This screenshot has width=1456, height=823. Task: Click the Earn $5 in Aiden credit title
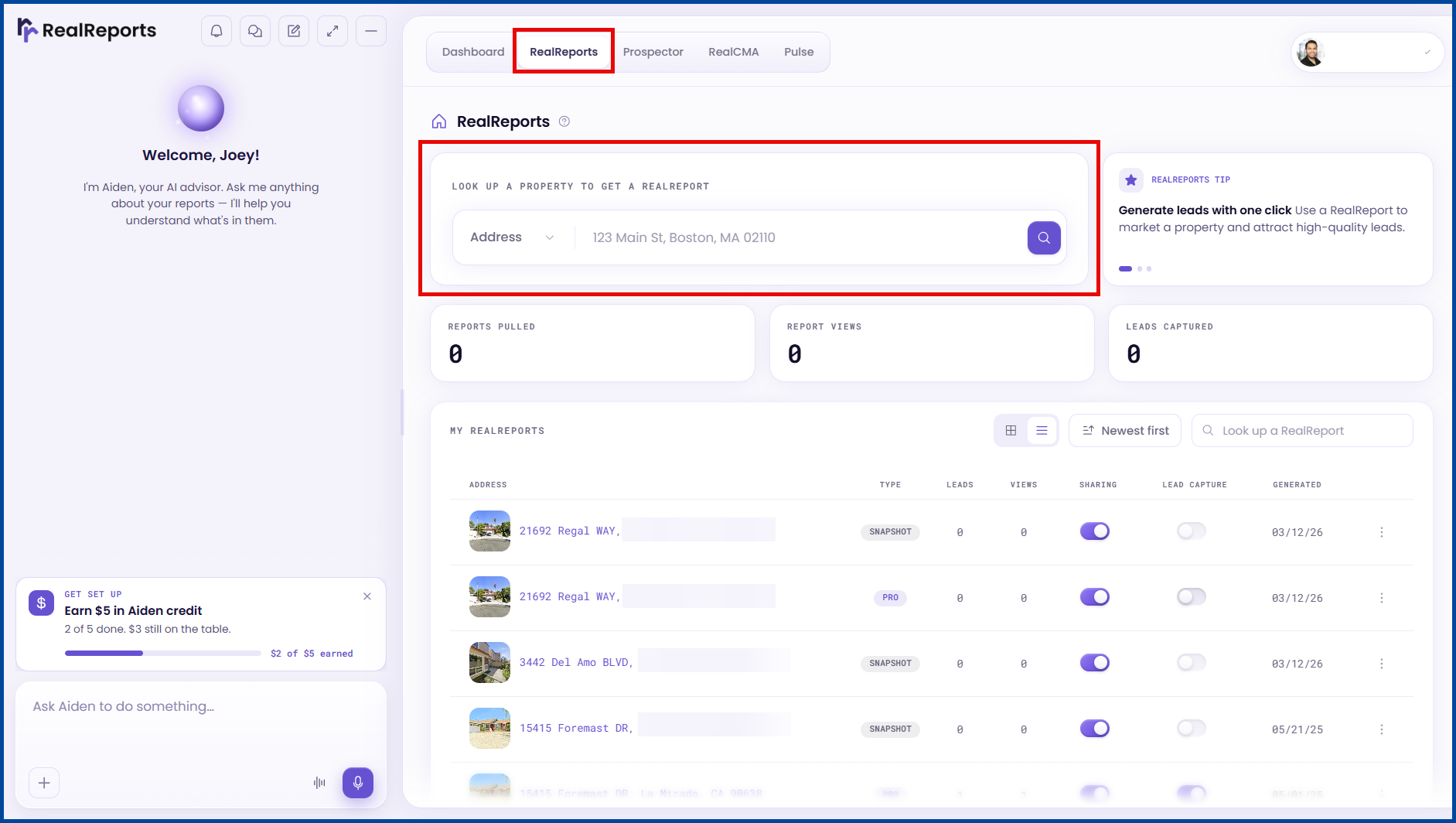click(133, 611)
